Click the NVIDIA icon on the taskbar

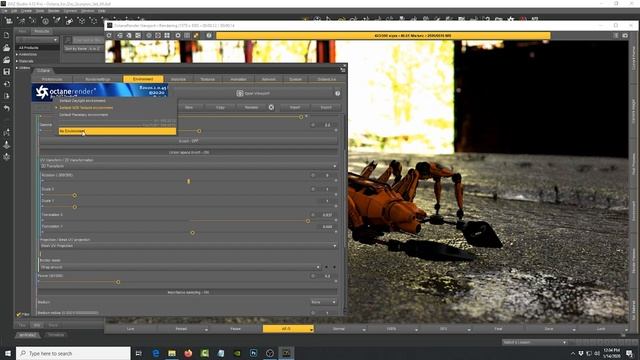[237, 353]
